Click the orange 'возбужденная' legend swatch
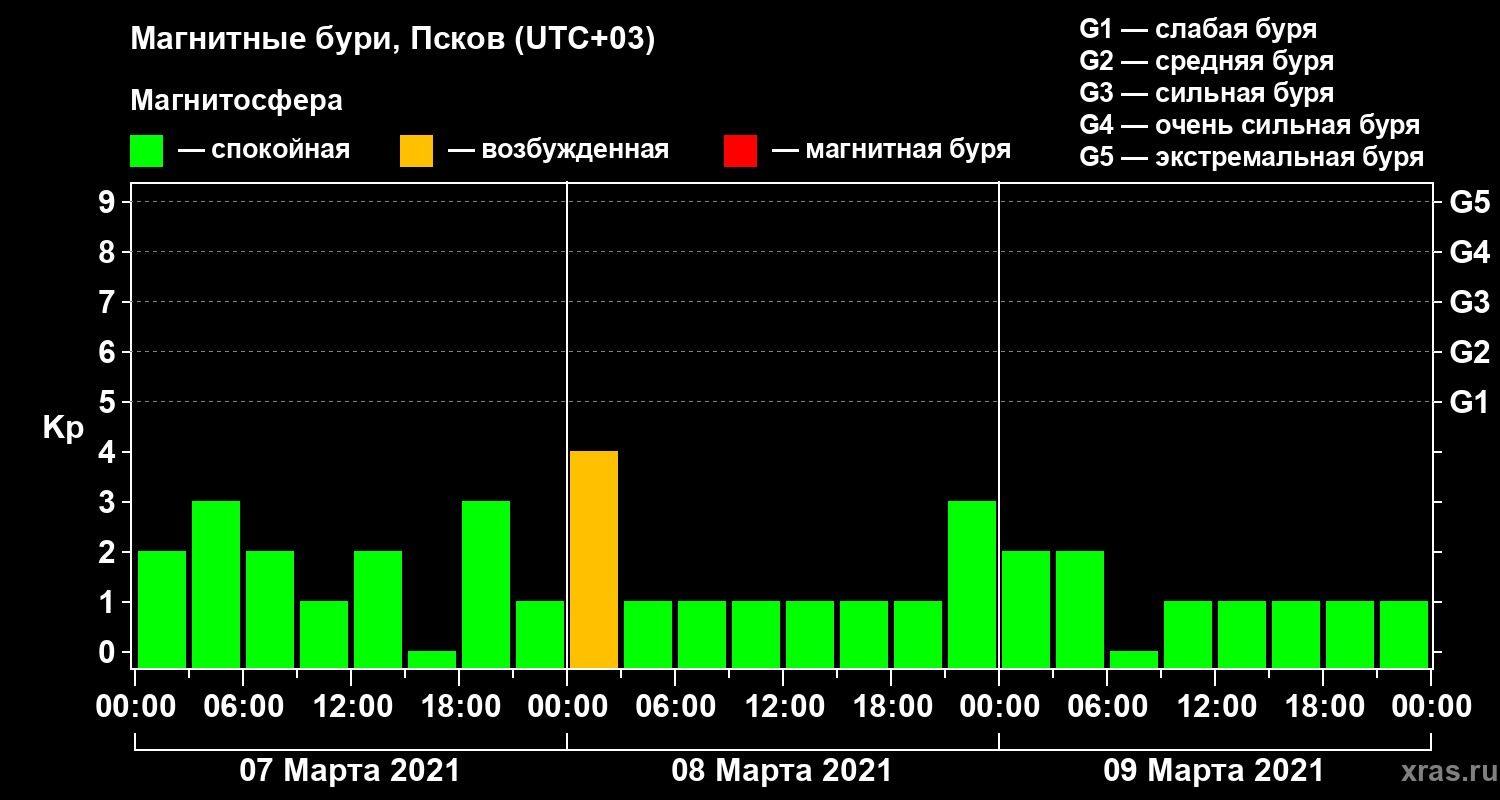 click(x=416, y=151)
